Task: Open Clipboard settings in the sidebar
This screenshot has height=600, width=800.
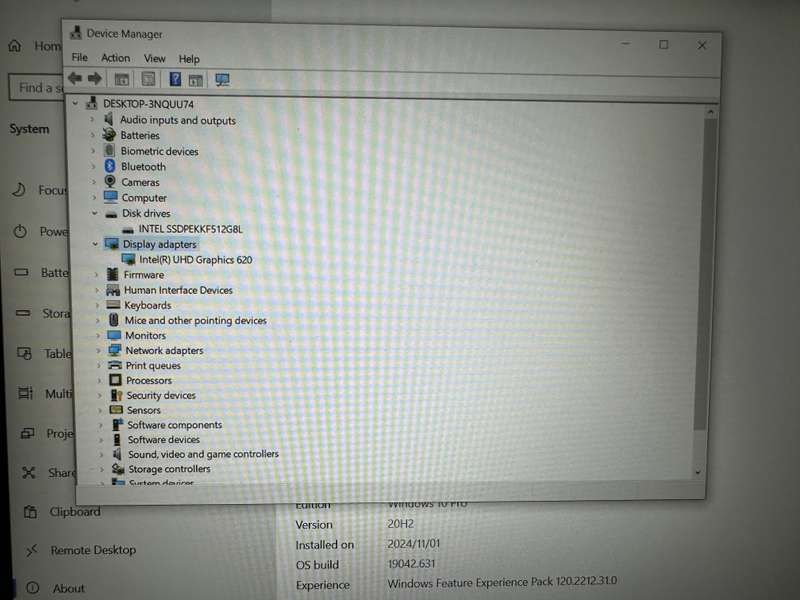Action: pyautogui.click(x=75, y=511)
